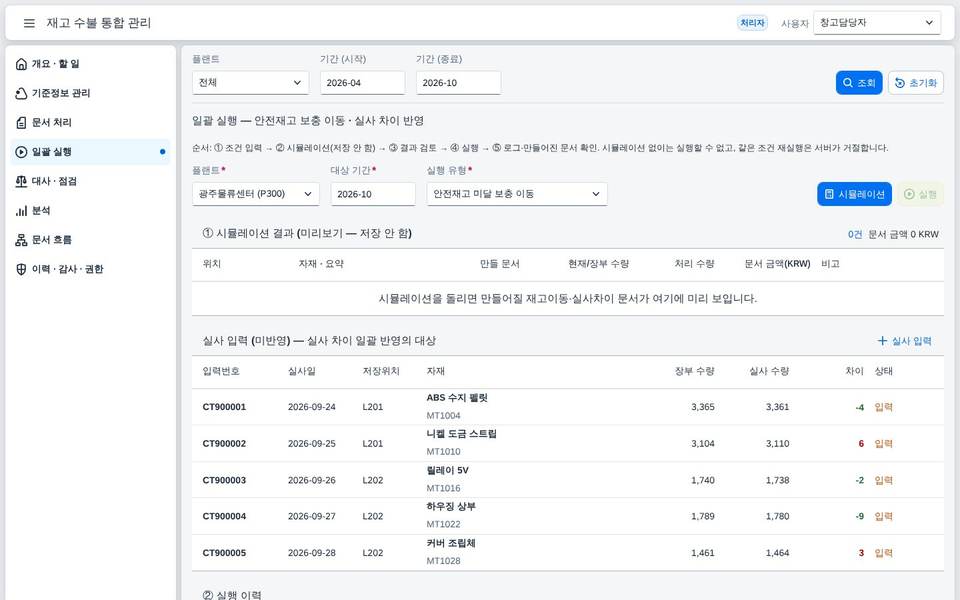Image resolution: width=960 pixels, height=600 pixels.
Task: Click the play-circle icon beside 일괄 실행
Action: coord(21,152)
